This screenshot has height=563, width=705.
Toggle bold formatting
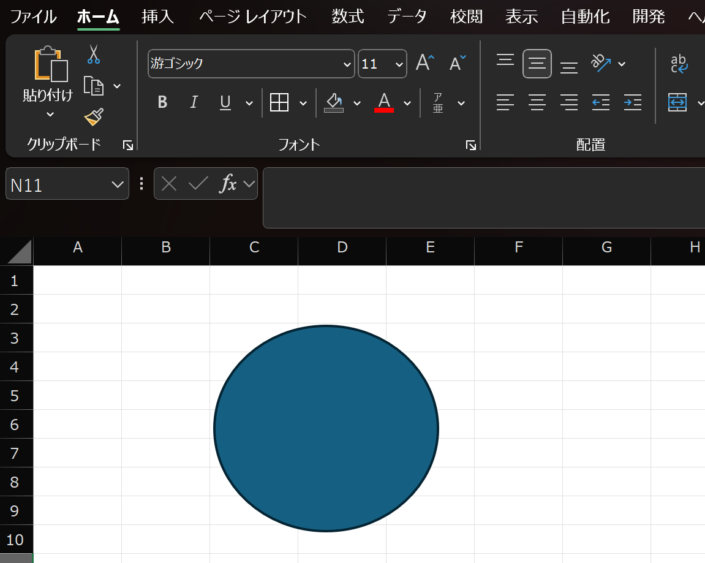coord(162,103)
